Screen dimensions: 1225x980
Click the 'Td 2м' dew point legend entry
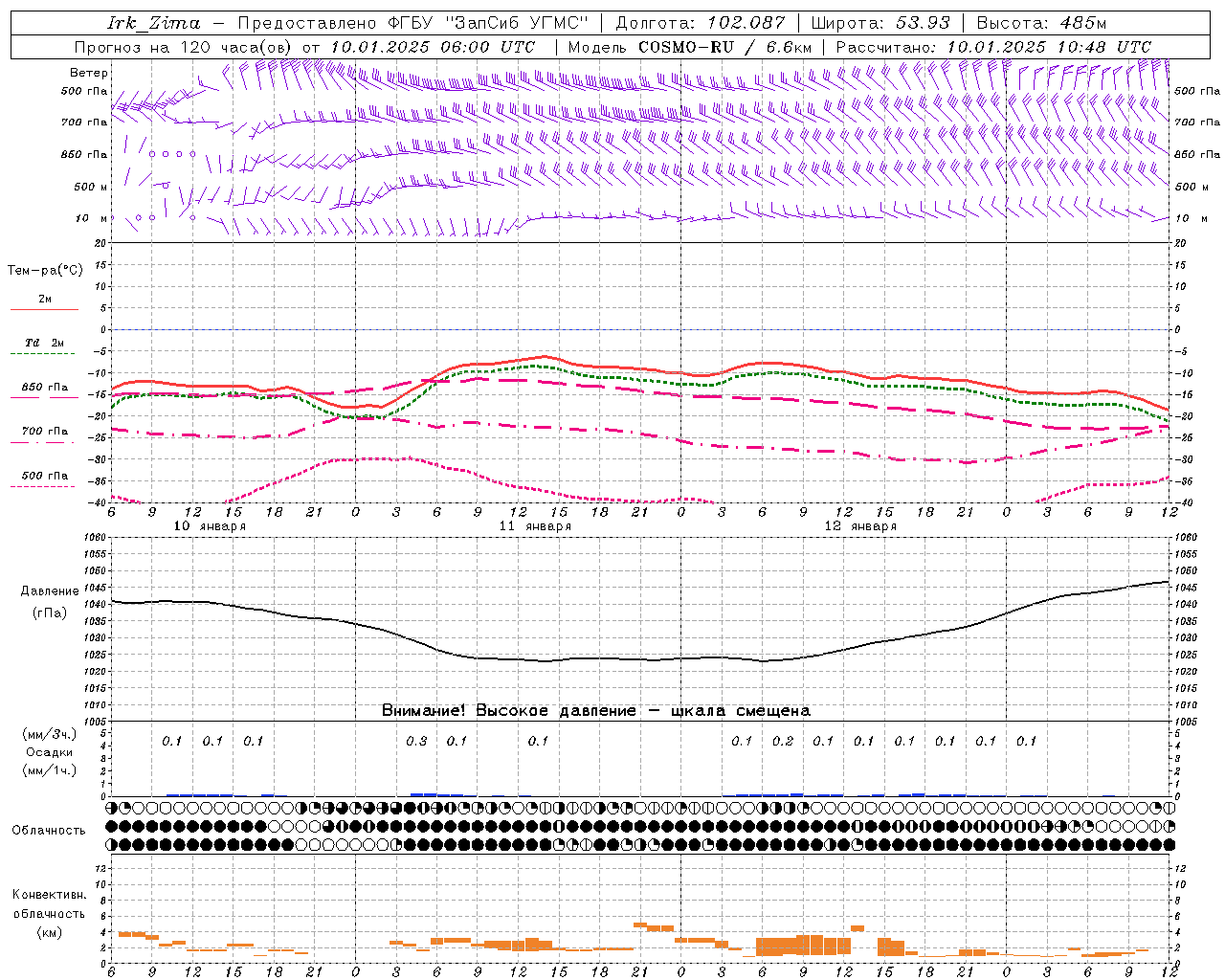[x=45, y=343]
